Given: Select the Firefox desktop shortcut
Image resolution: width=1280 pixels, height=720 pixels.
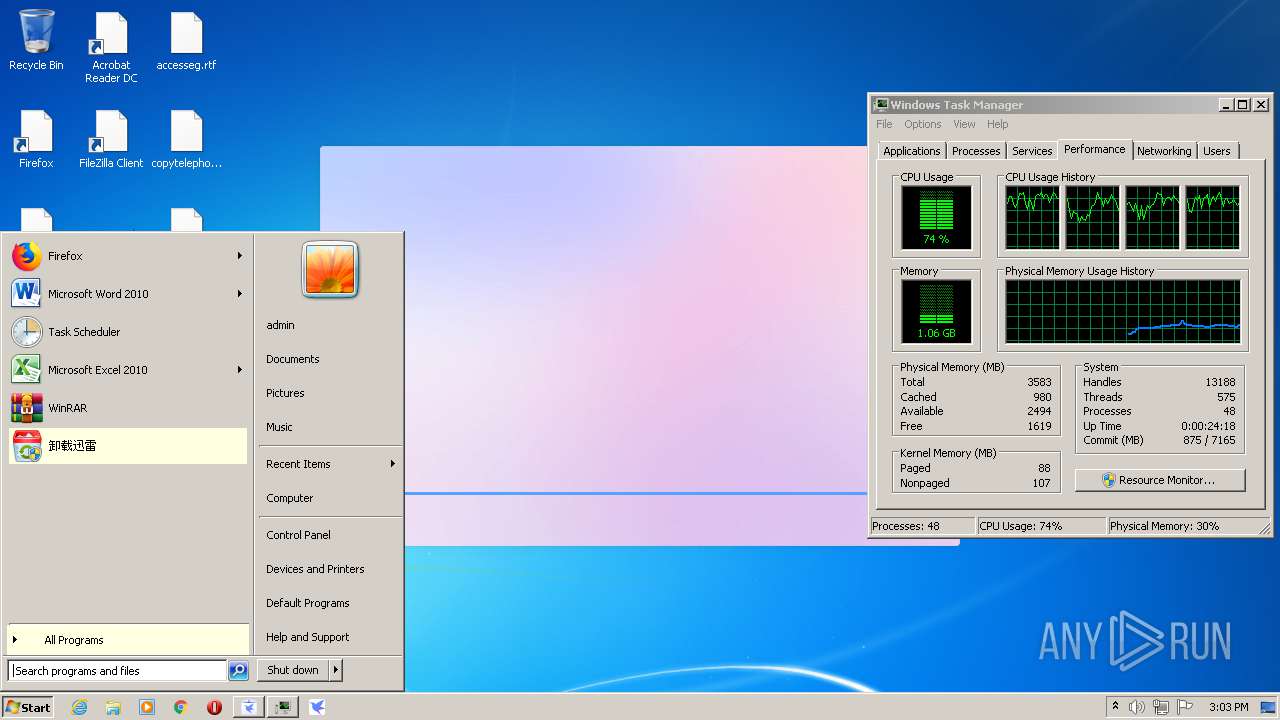Looking at the screenshot, I should (36, 139).
